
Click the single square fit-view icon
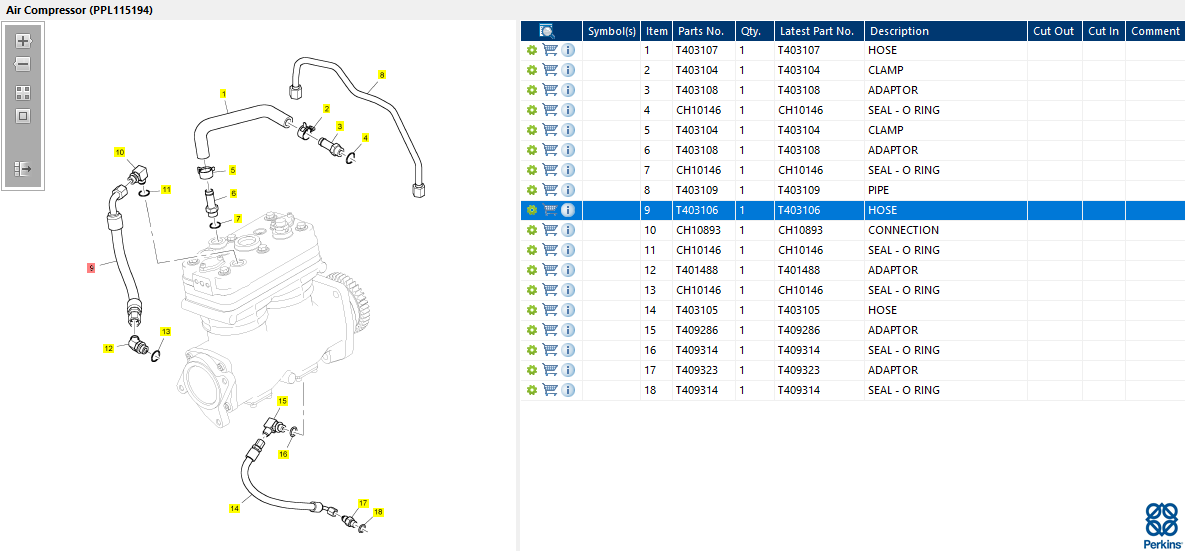point(23,116)
